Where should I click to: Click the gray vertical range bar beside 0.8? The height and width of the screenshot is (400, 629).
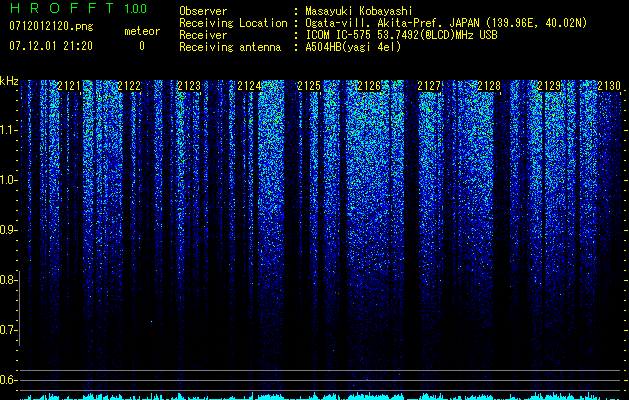pos(20,308)
